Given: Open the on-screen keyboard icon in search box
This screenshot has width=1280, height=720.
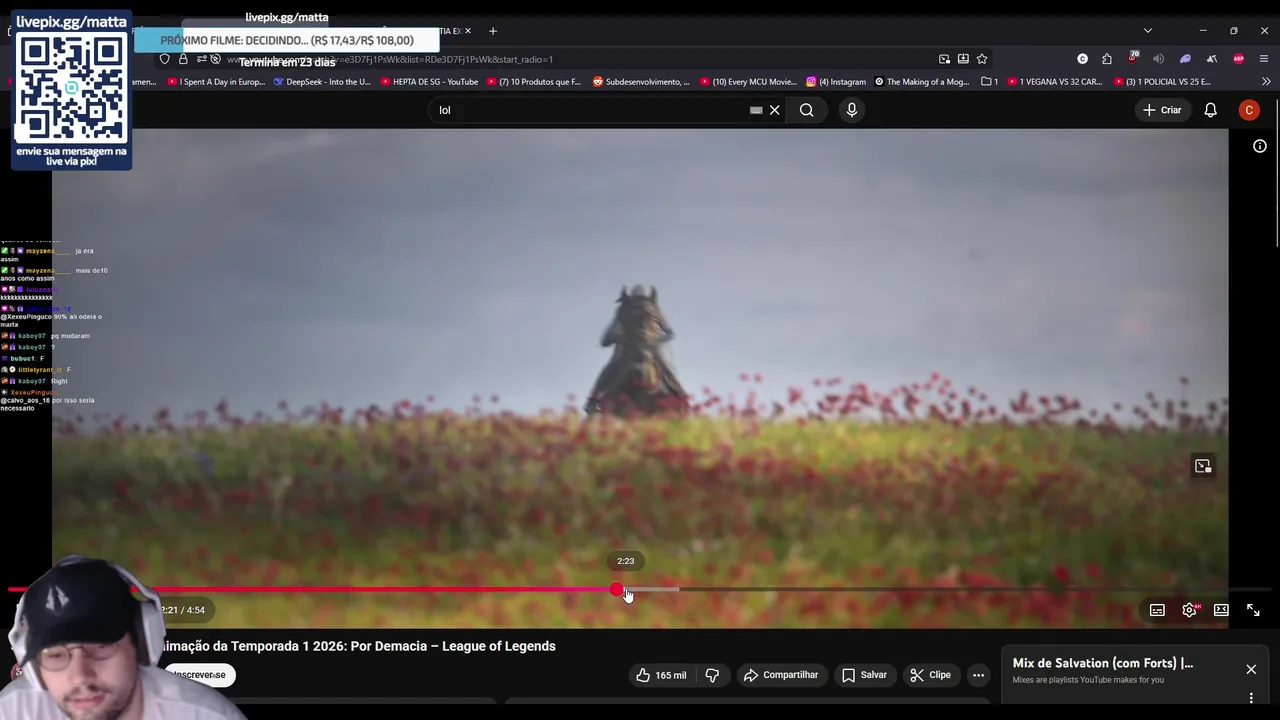Looking at the screenshot, I should pyautogui.click(x=756, y=110).
